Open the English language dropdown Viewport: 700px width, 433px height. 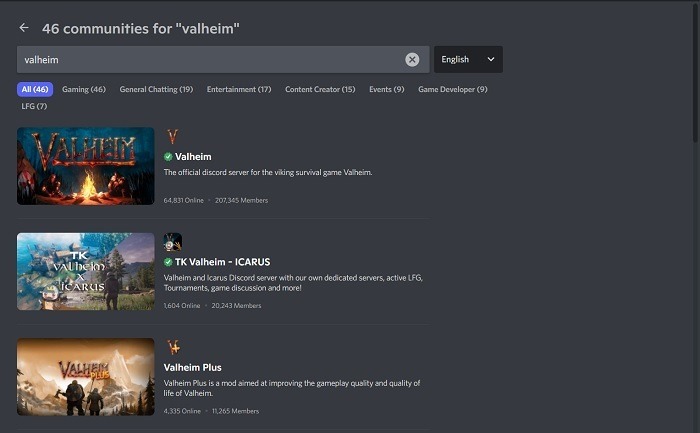tap(468, 59)
